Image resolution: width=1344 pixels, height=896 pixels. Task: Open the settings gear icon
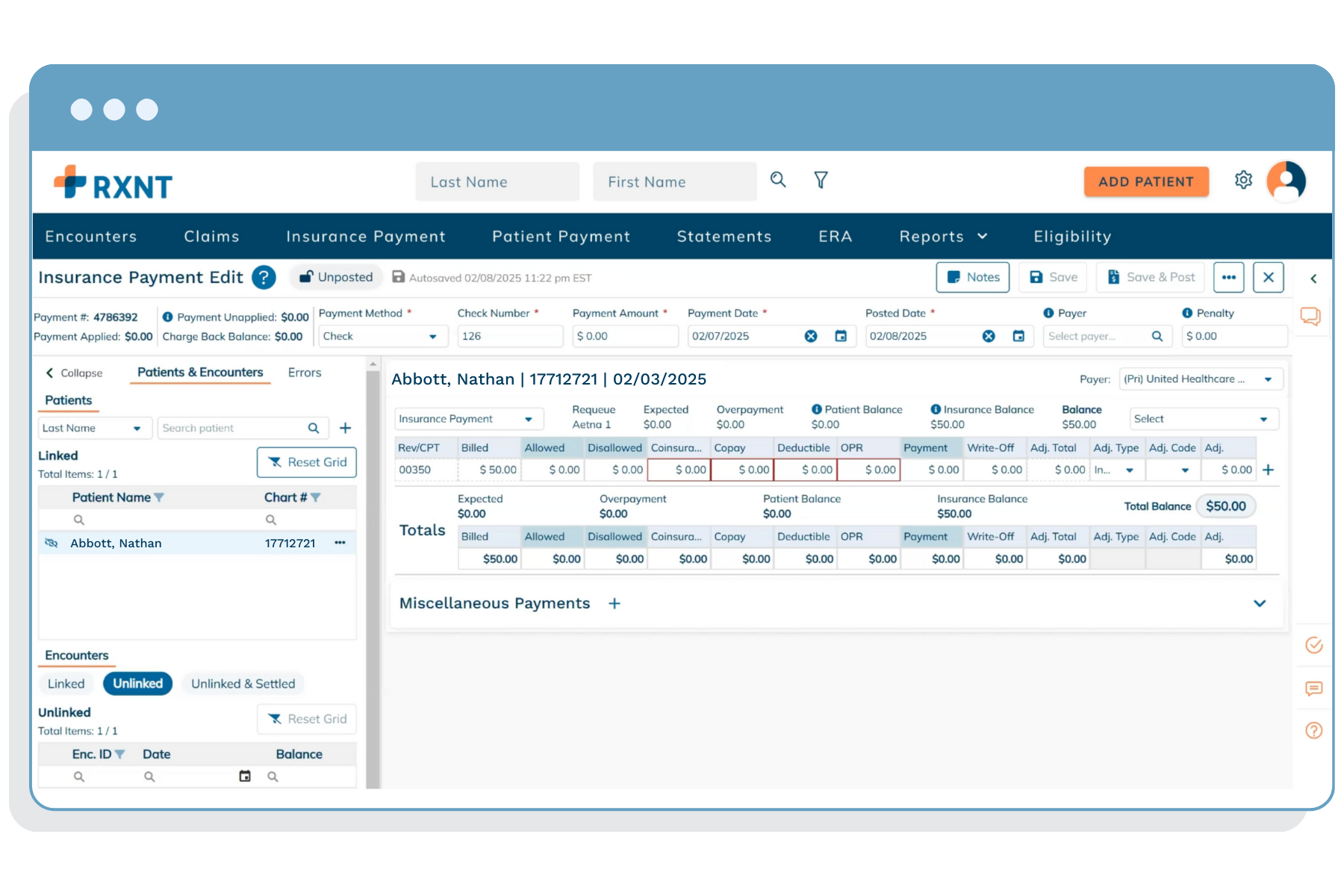1243,180
